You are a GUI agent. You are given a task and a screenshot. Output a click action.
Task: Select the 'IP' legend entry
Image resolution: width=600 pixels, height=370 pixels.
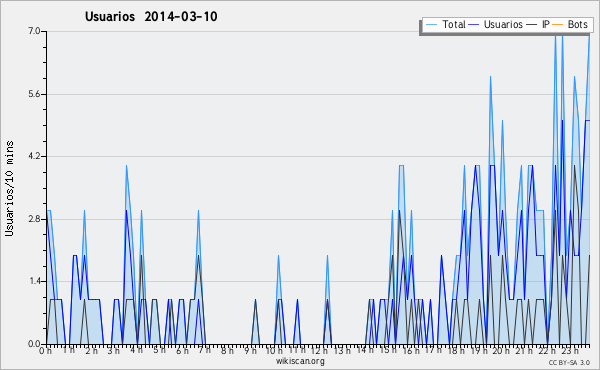[x=546, y=24]
